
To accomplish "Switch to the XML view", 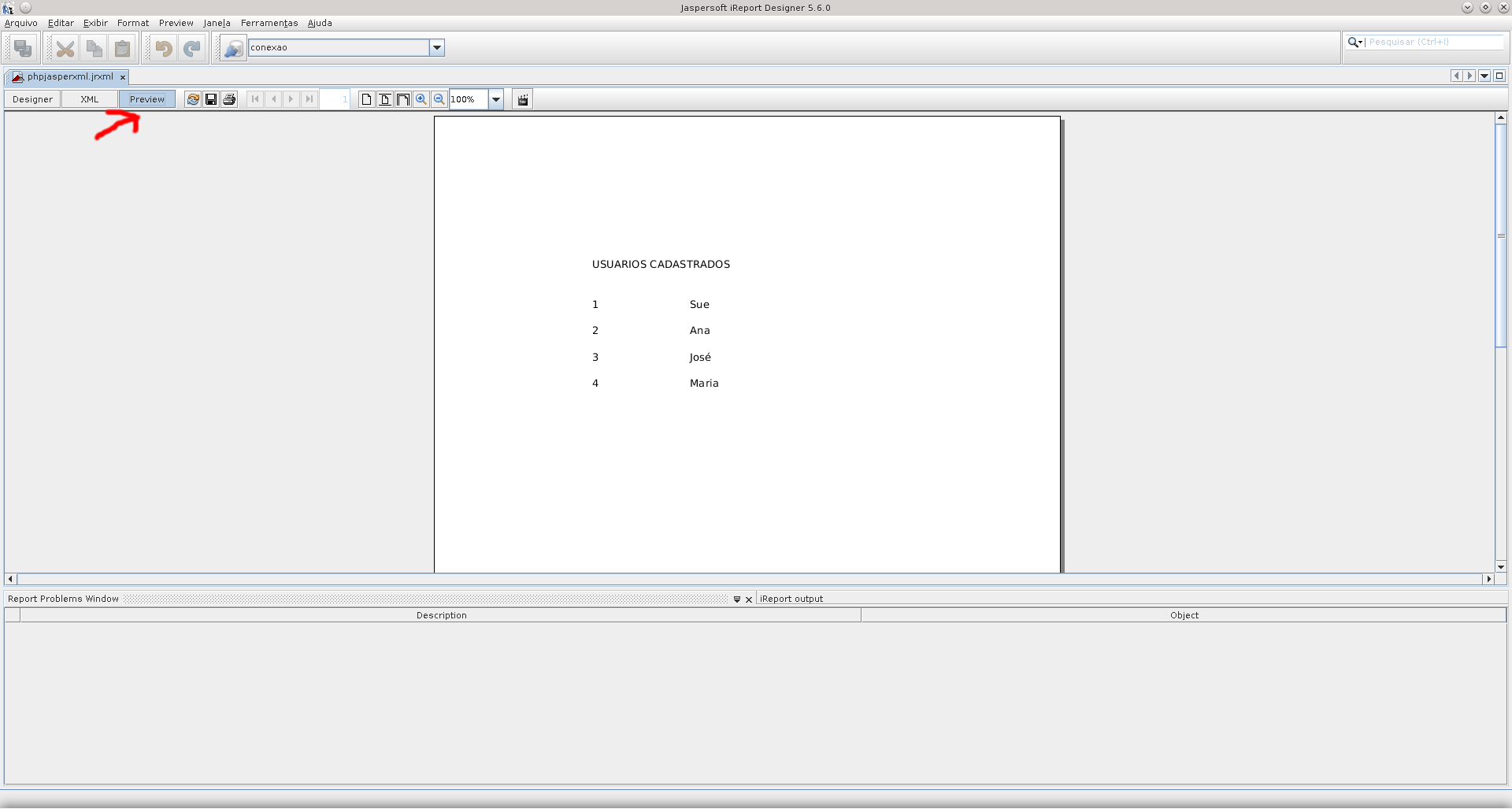I will click(90, 99).
